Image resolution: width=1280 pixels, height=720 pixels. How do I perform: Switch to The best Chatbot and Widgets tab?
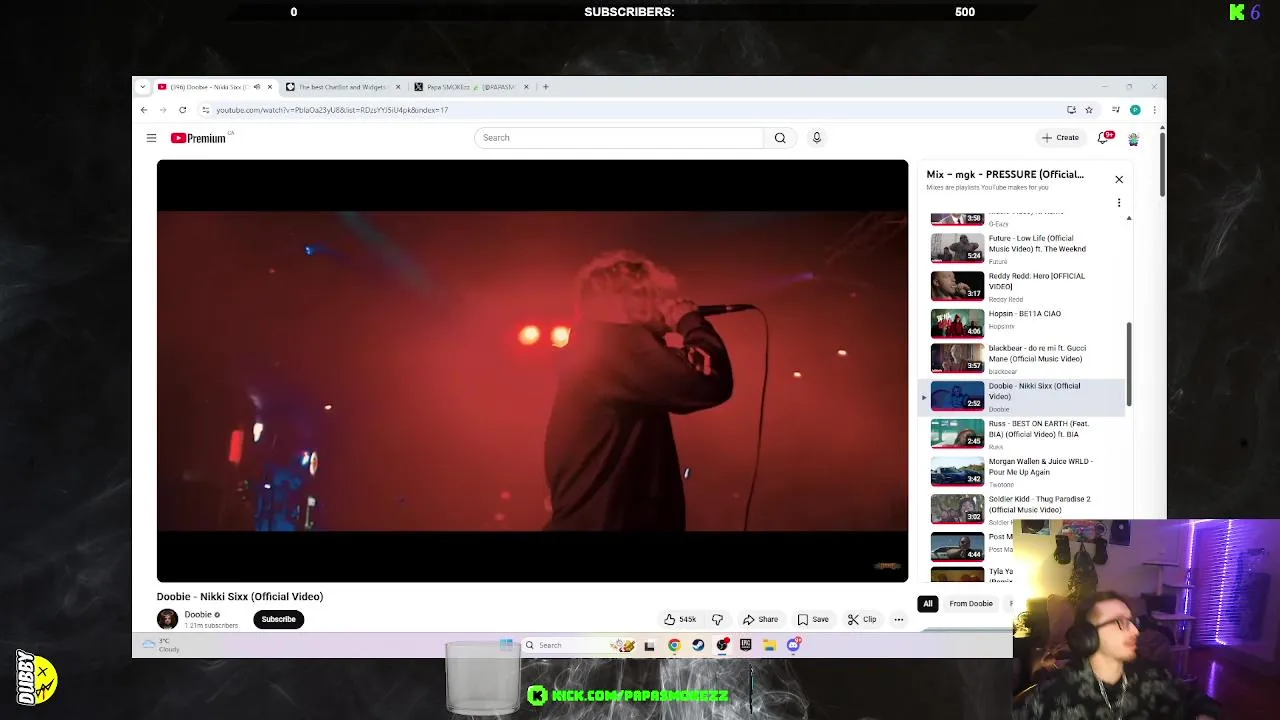click(x=341, y=87)
